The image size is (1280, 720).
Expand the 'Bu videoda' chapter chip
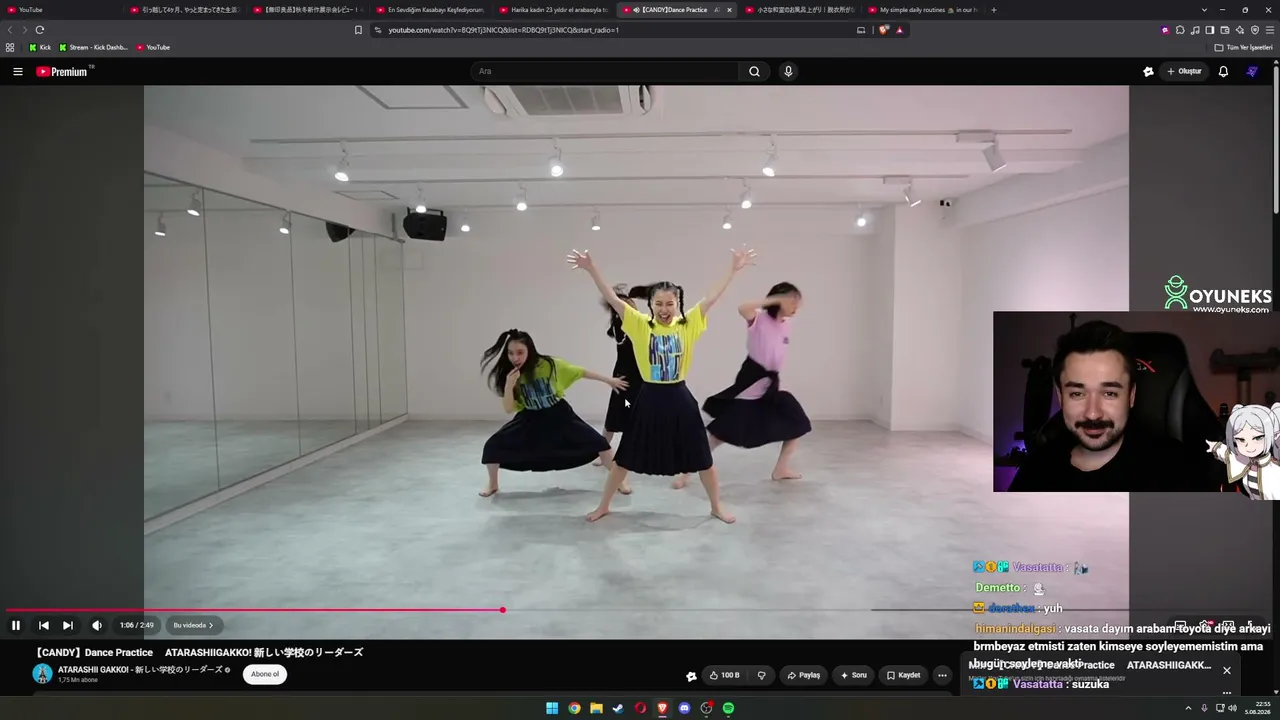(193, 625)
